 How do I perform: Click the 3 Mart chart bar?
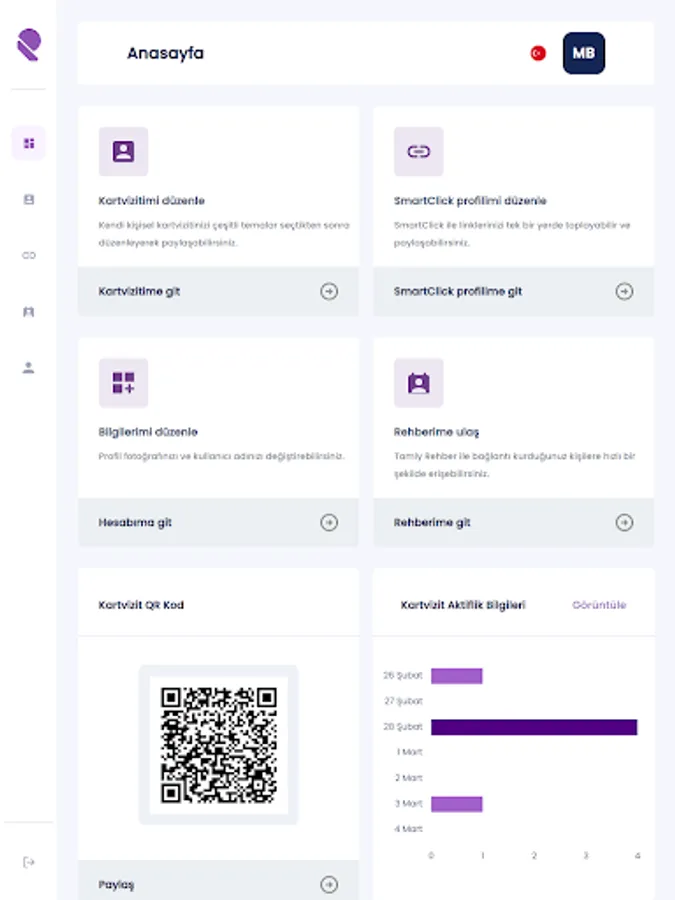(456, 804)
